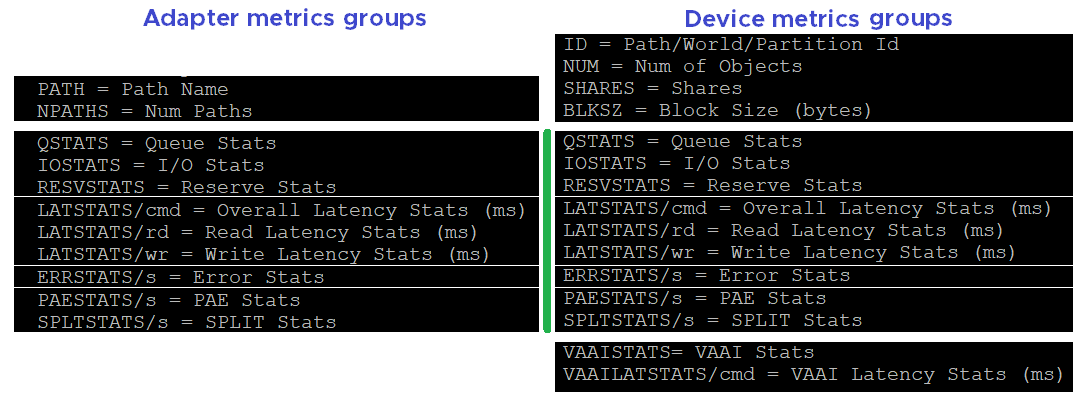Viewport: 1085px width, 401px height.
Task: Select 'BLKSZ = Block Size (bytes)' line
Action: click(717, 111)
